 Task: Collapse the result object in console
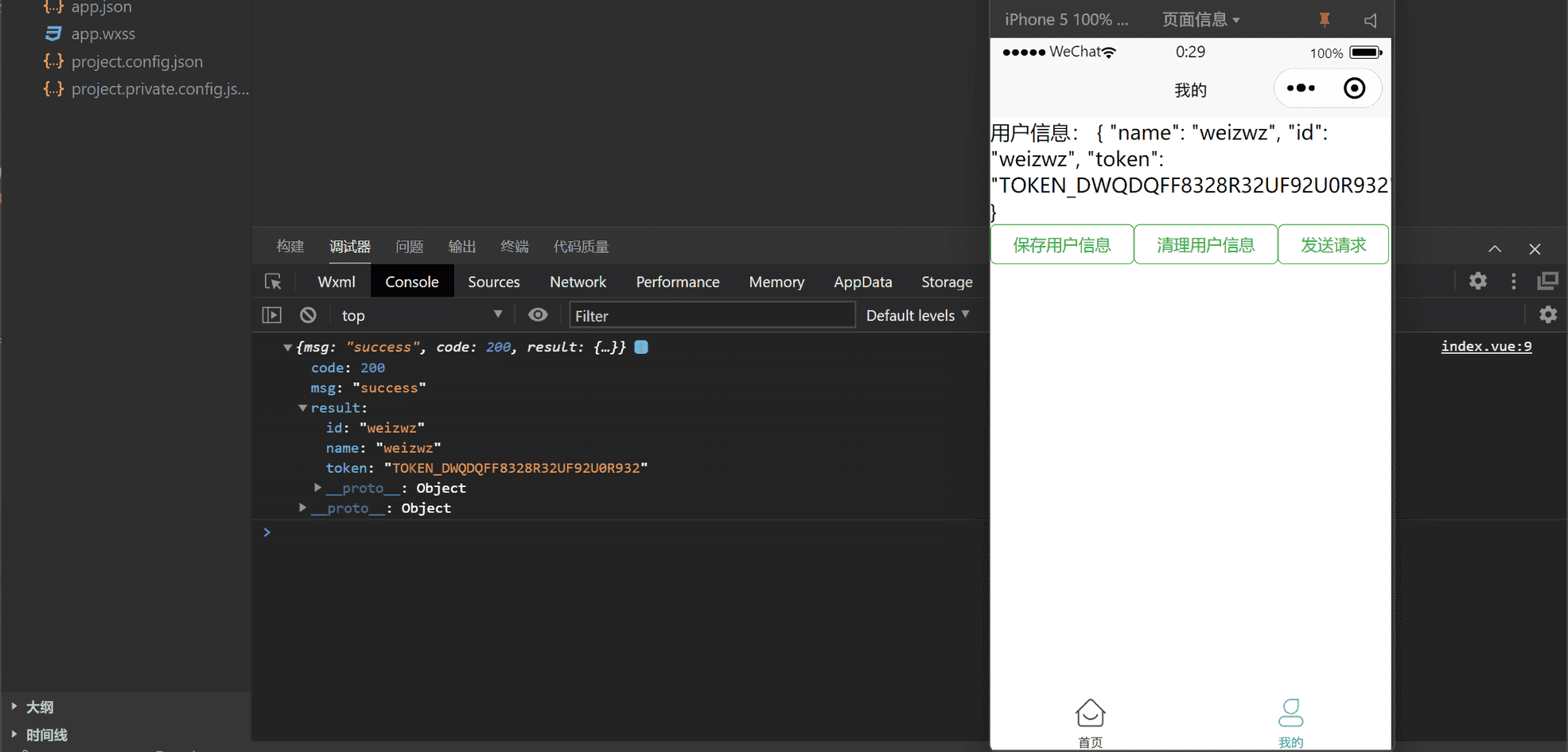[303, 408]
